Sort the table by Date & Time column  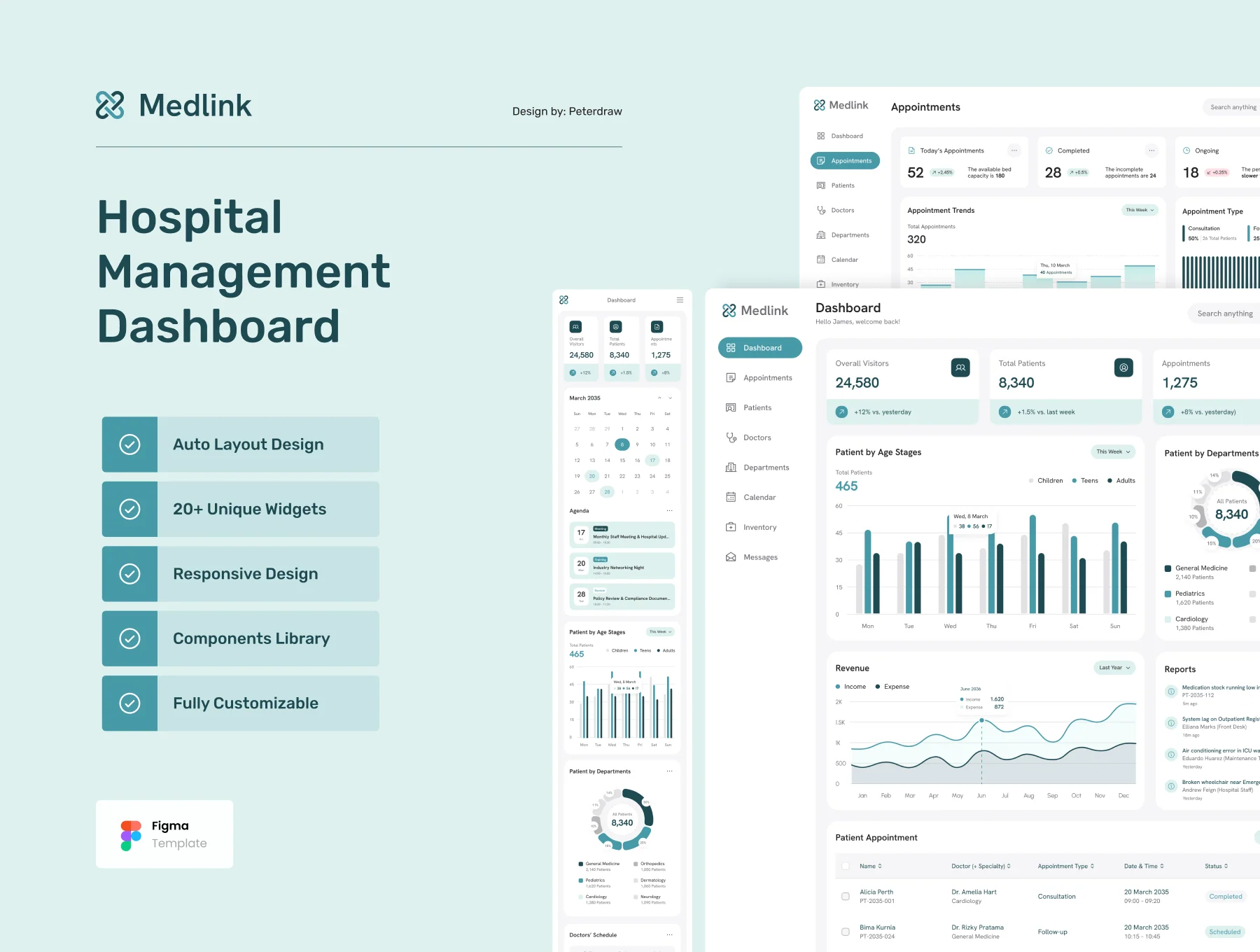coord(1144,866)
